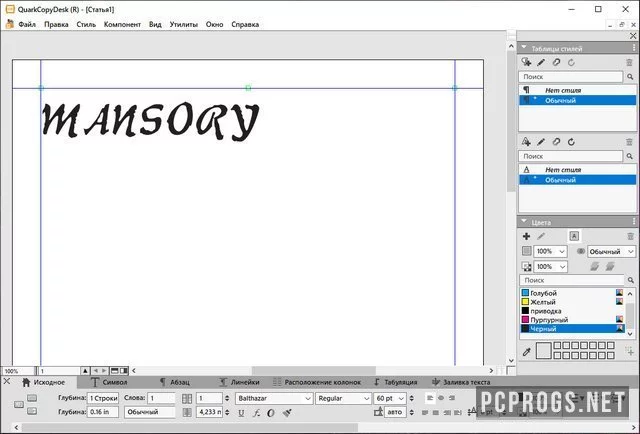Open the Стиль menu
The height and width of the screenshot is (434, 640).
pos(86,24)
